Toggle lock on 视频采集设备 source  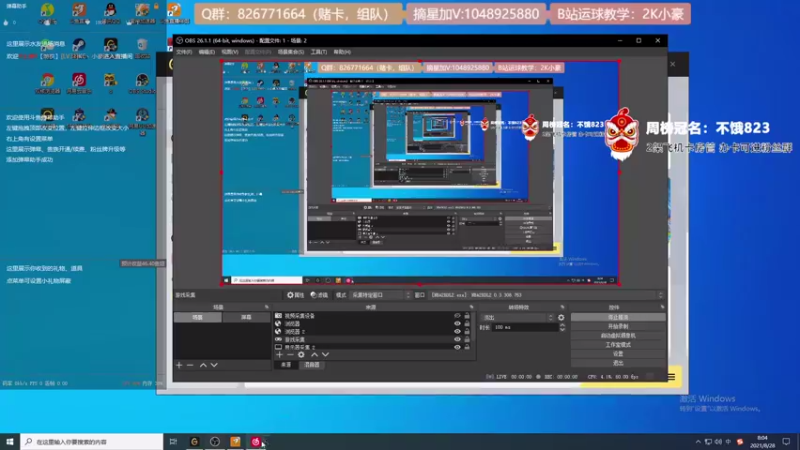[x=467, y=316]
